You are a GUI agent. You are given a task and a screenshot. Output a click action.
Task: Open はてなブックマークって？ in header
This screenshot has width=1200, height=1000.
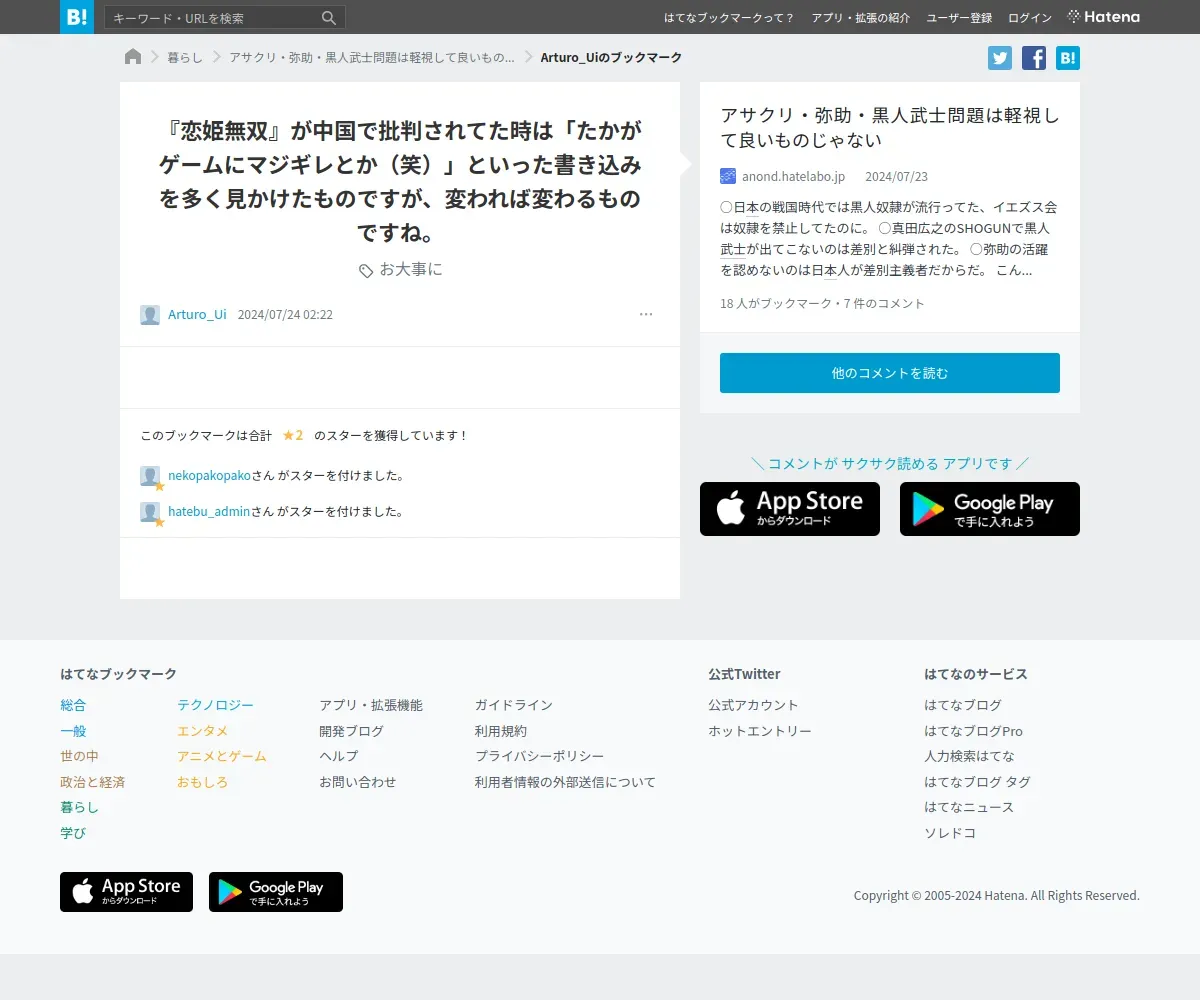[729, 18]
